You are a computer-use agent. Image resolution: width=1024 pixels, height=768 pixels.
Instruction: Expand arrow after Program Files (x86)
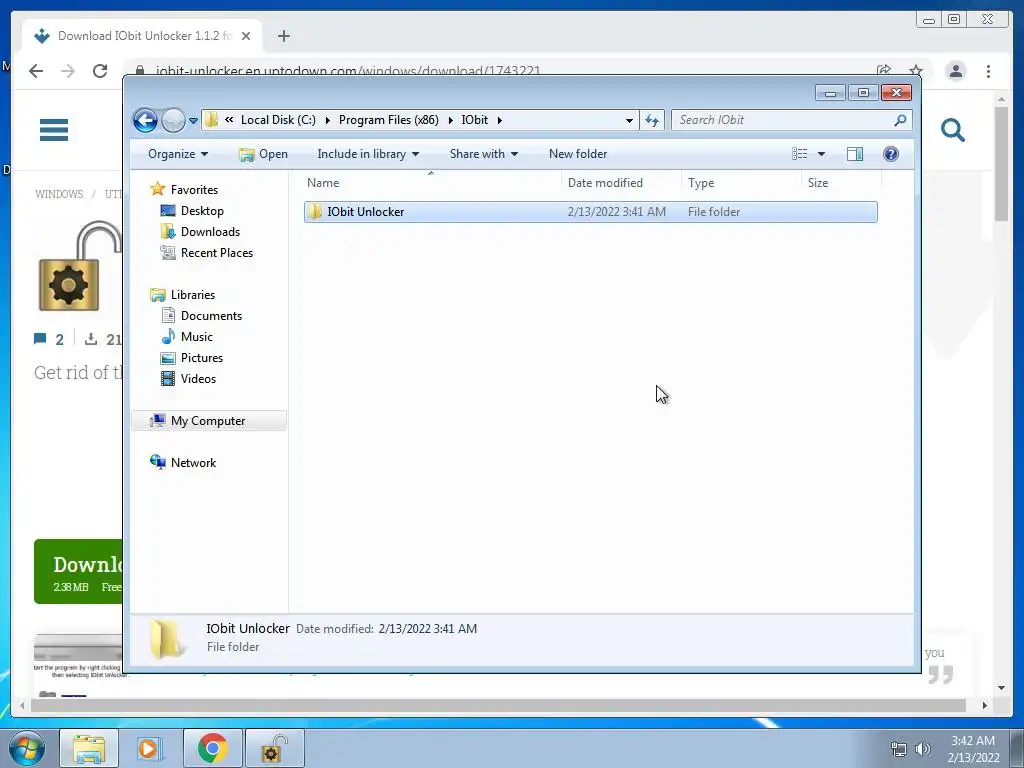[450, 120]
